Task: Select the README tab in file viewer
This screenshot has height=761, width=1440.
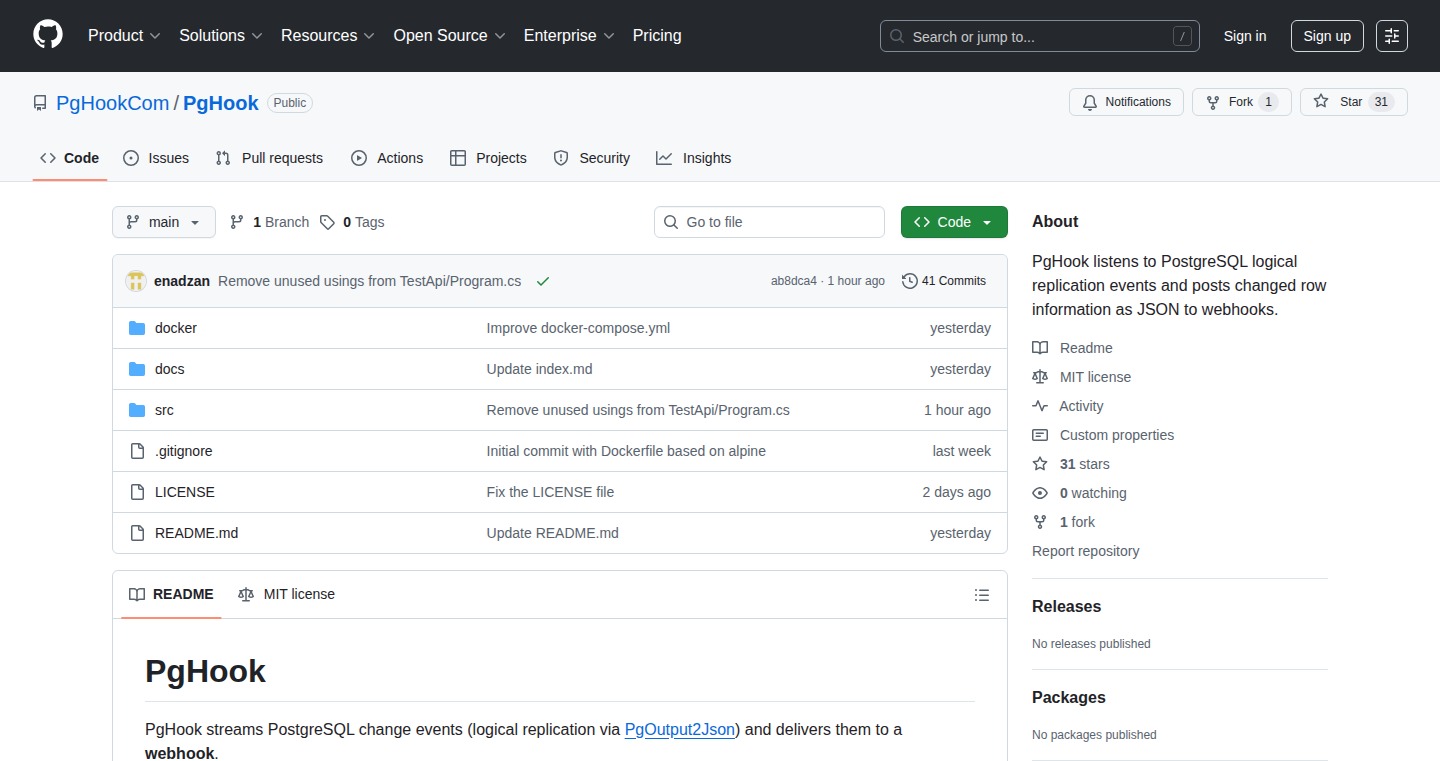Action: click(x=171, y=594)
